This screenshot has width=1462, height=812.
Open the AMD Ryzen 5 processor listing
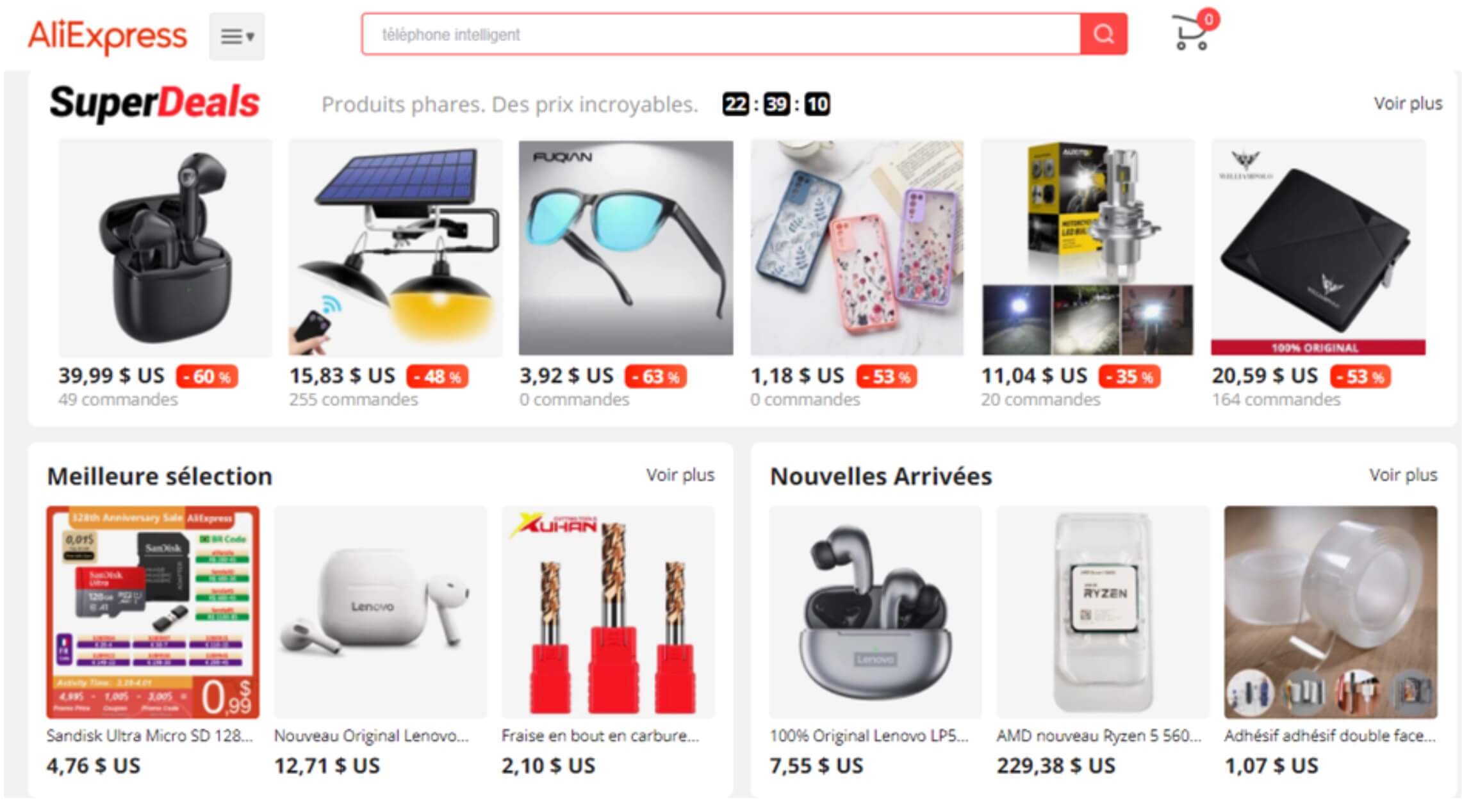(1103, 612)
